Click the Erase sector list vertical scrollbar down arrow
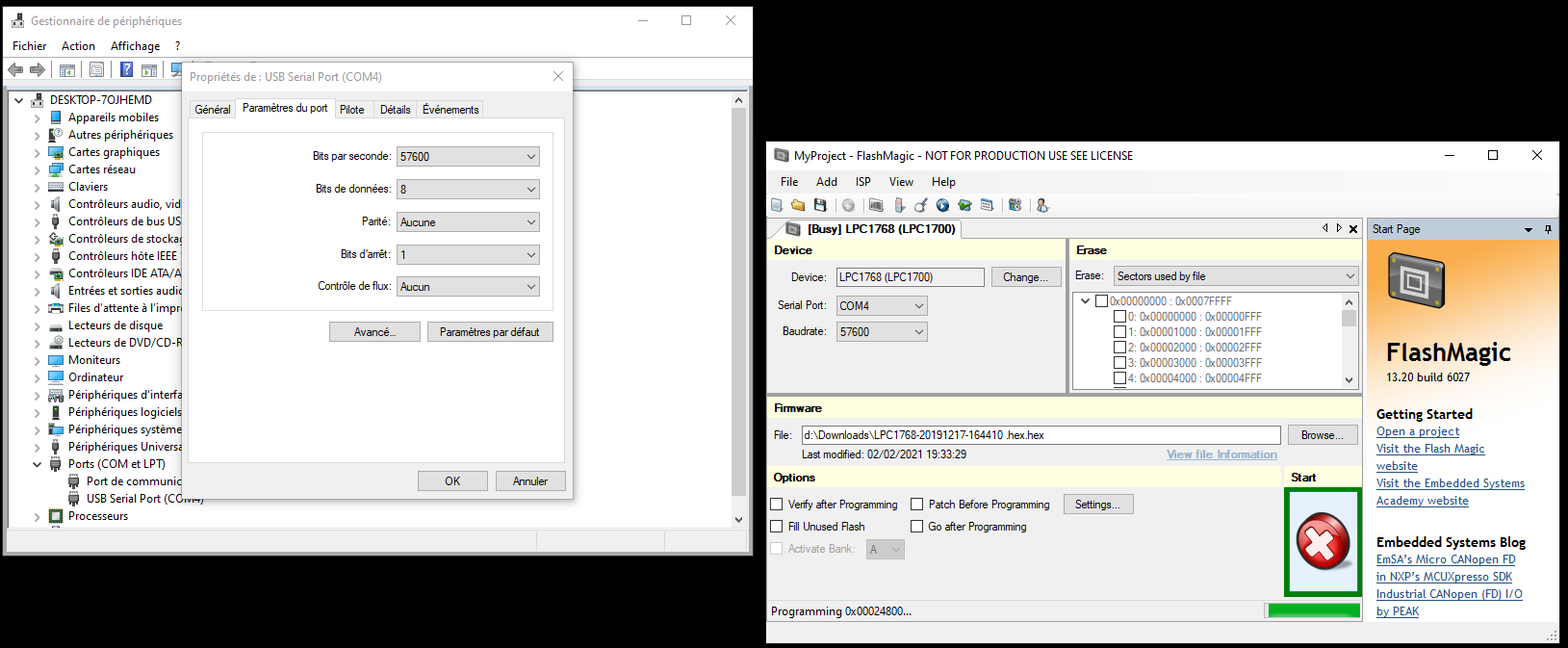 [x=1349, y=380]
